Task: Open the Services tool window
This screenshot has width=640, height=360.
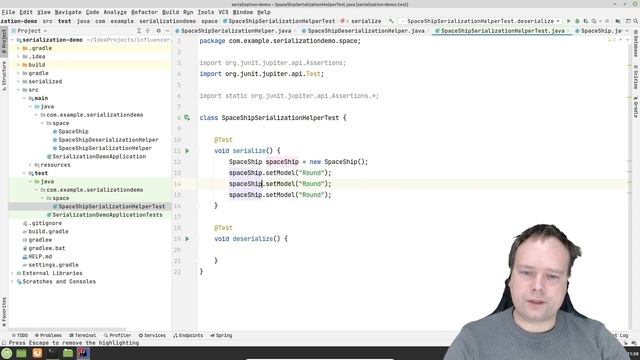Action: point(152,336)
